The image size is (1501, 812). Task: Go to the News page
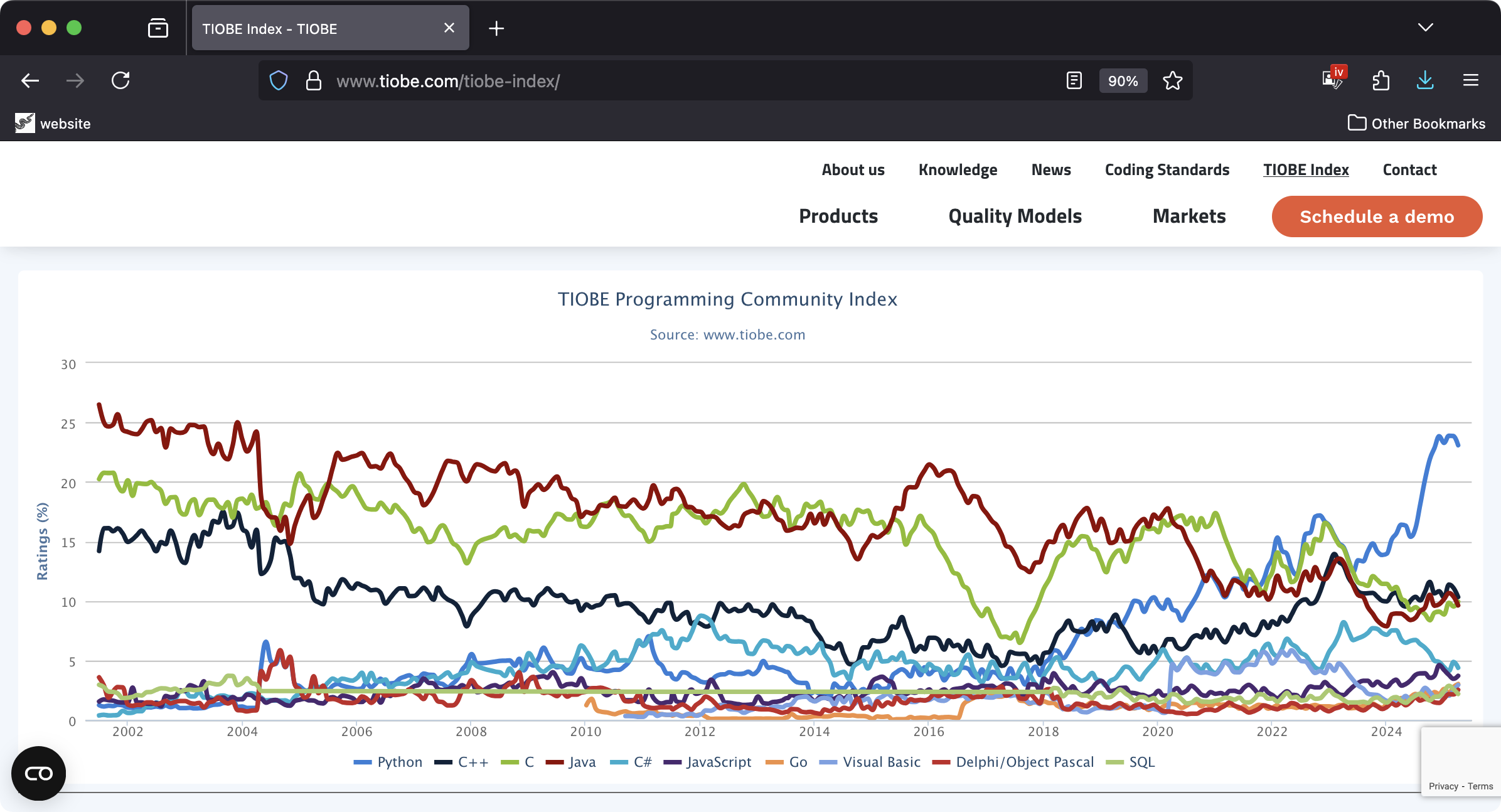1051,169
